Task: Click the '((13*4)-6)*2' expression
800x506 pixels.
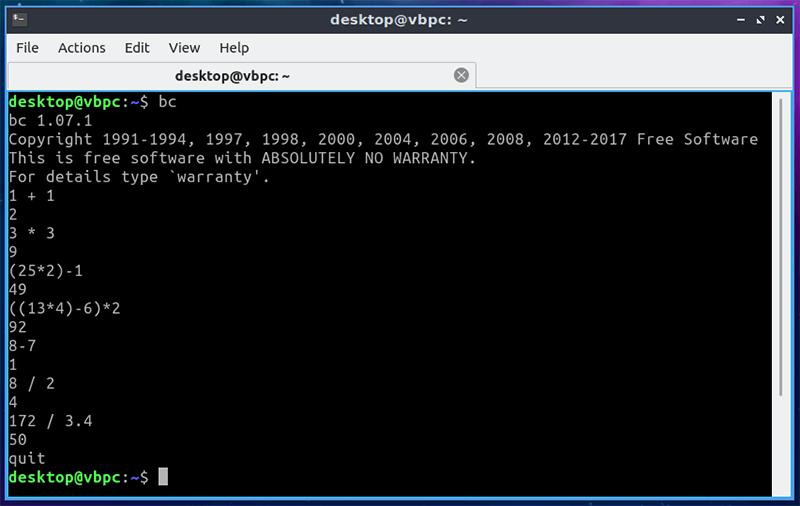Action: pyautogui.click(x=65, y=309)
